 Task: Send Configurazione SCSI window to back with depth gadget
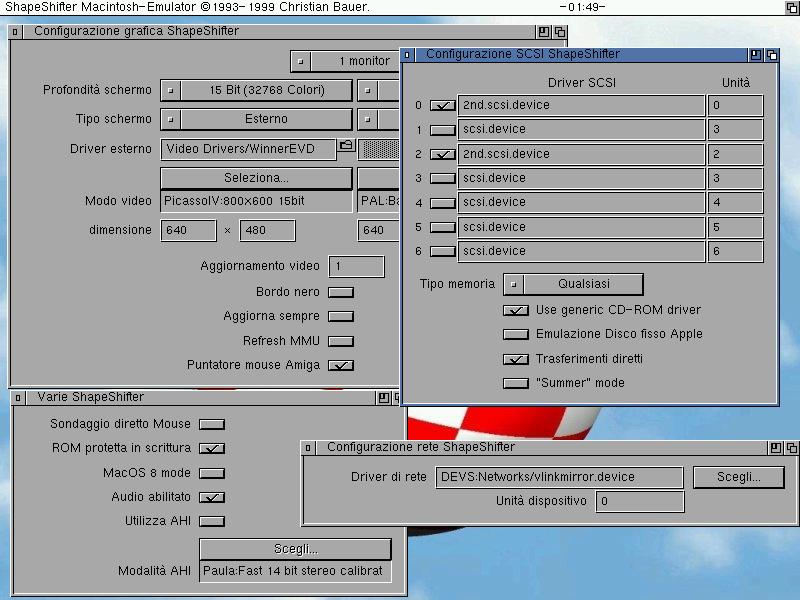tap(772, 55)
